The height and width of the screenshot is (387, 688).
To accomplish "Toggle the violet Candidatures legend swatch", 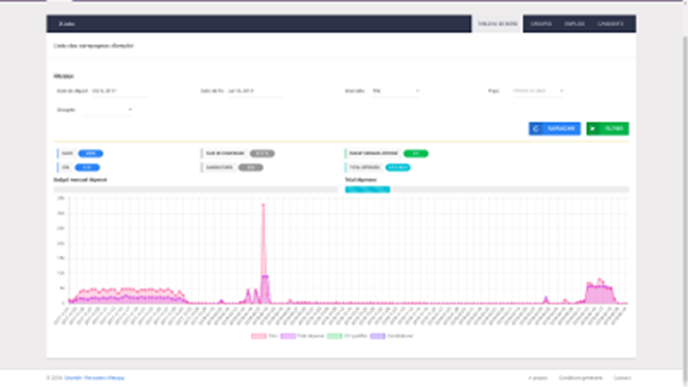I will (x=377, y=336).
